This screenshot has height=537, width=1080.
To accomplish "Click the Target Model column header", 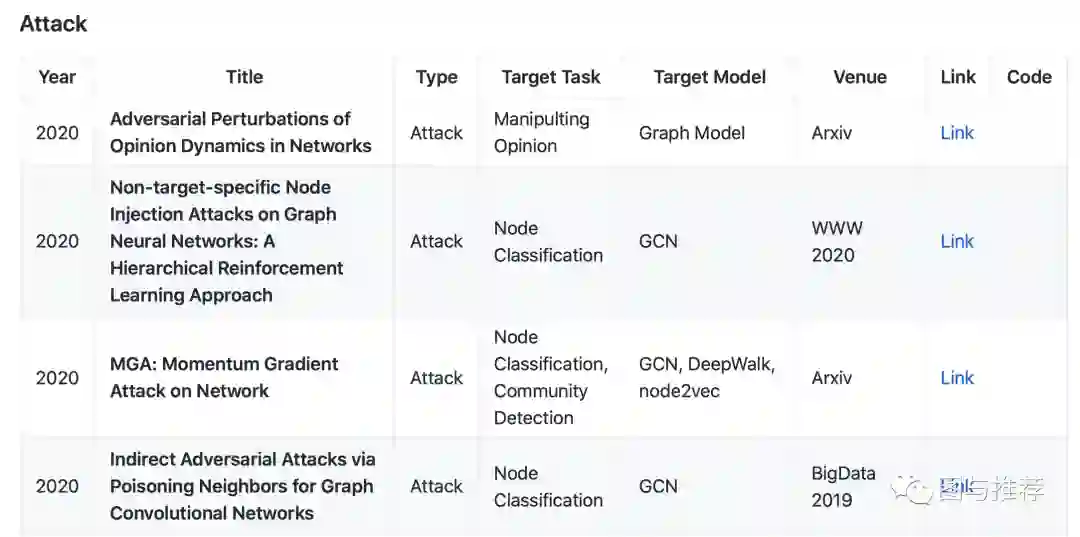I will point(710,77).
